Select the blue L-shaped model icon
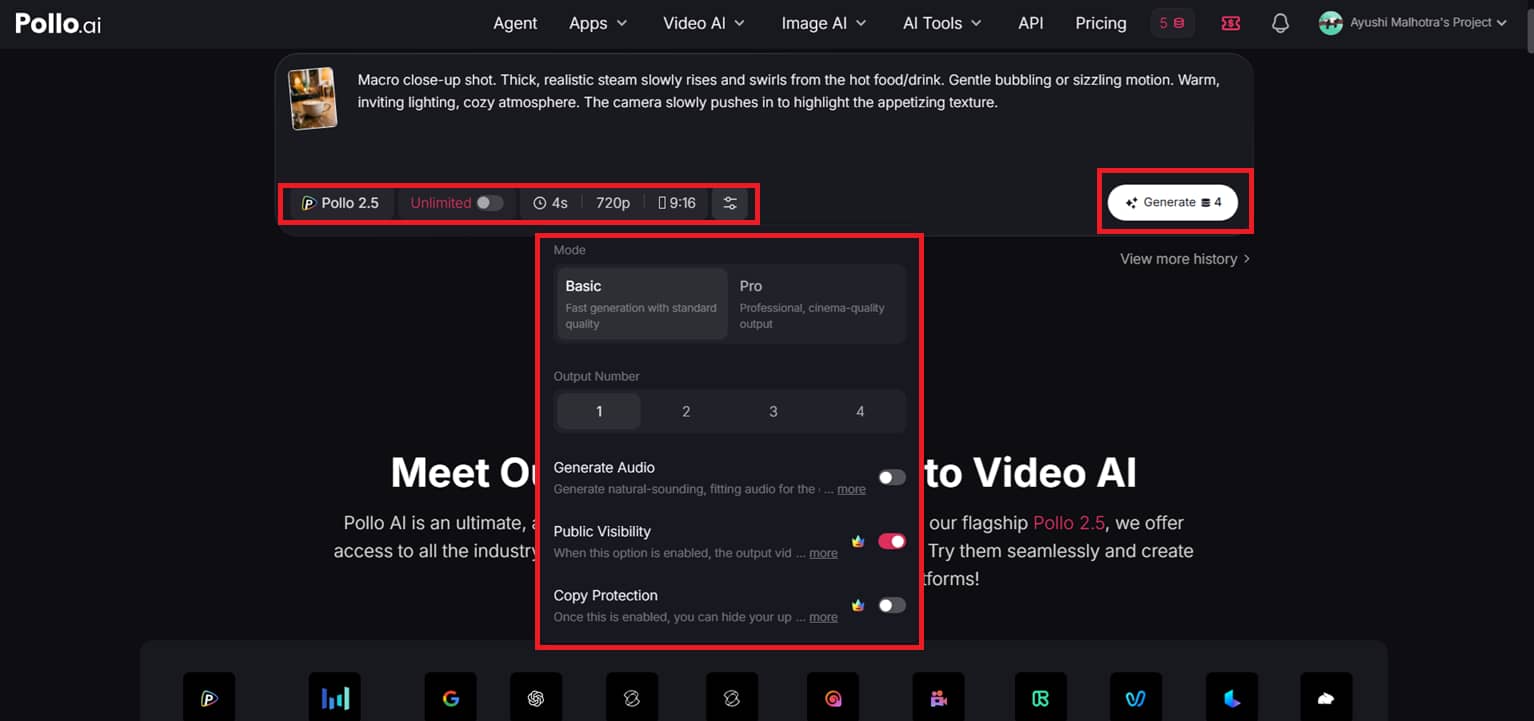 [1232, 698]
